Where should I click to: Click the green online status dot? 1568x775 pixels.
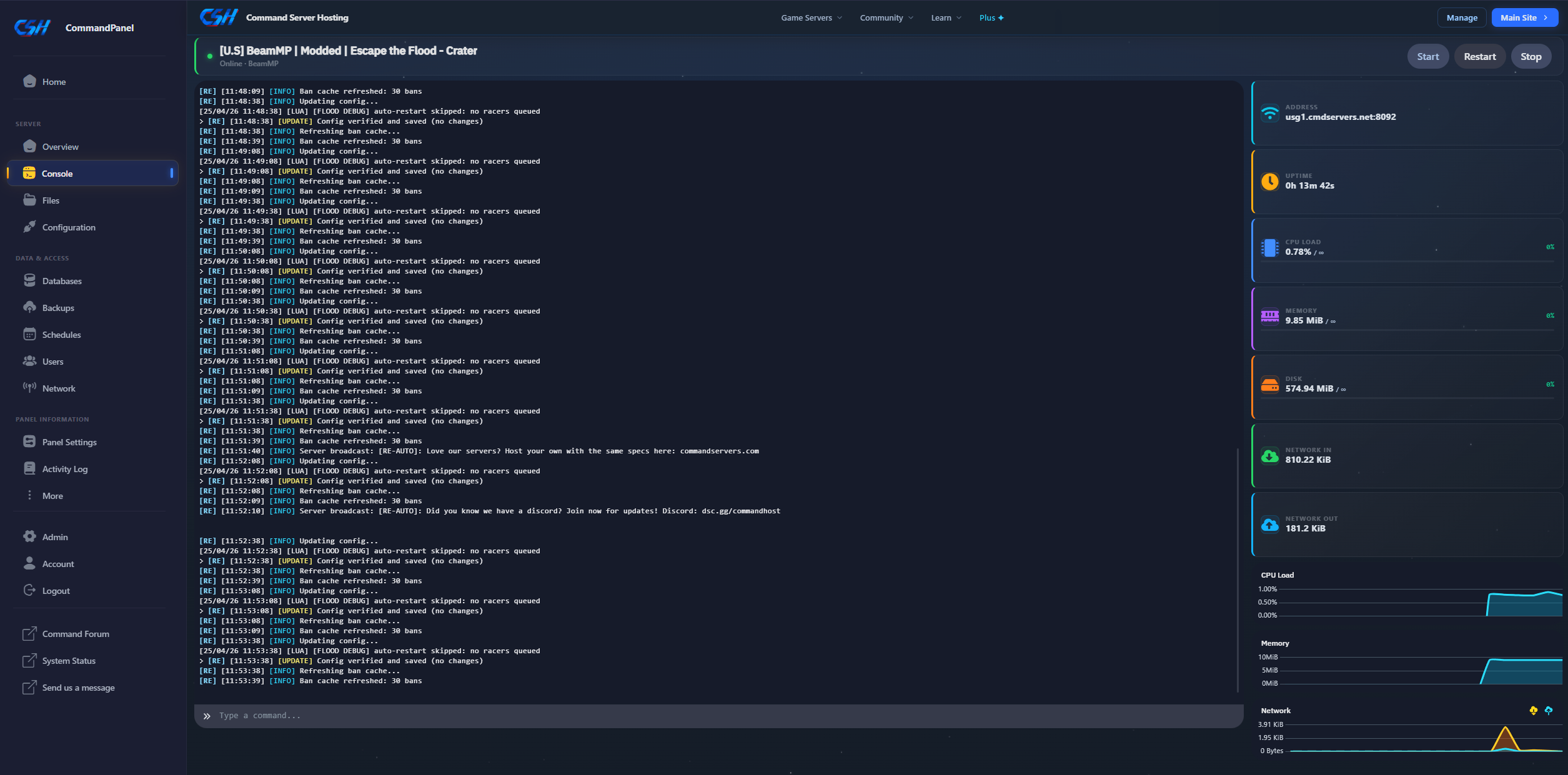210,56
